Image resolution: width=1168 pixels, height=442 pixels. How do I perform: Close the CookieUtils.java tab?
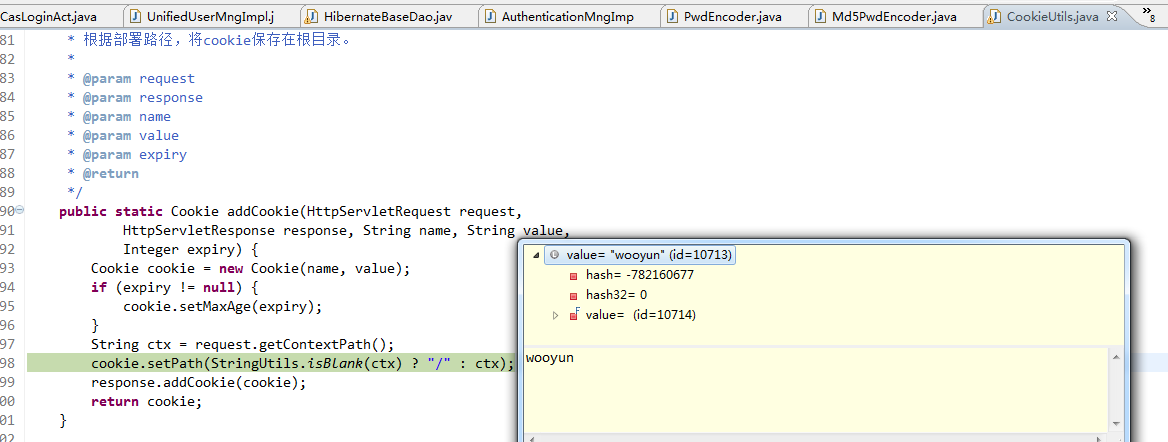1111,16
